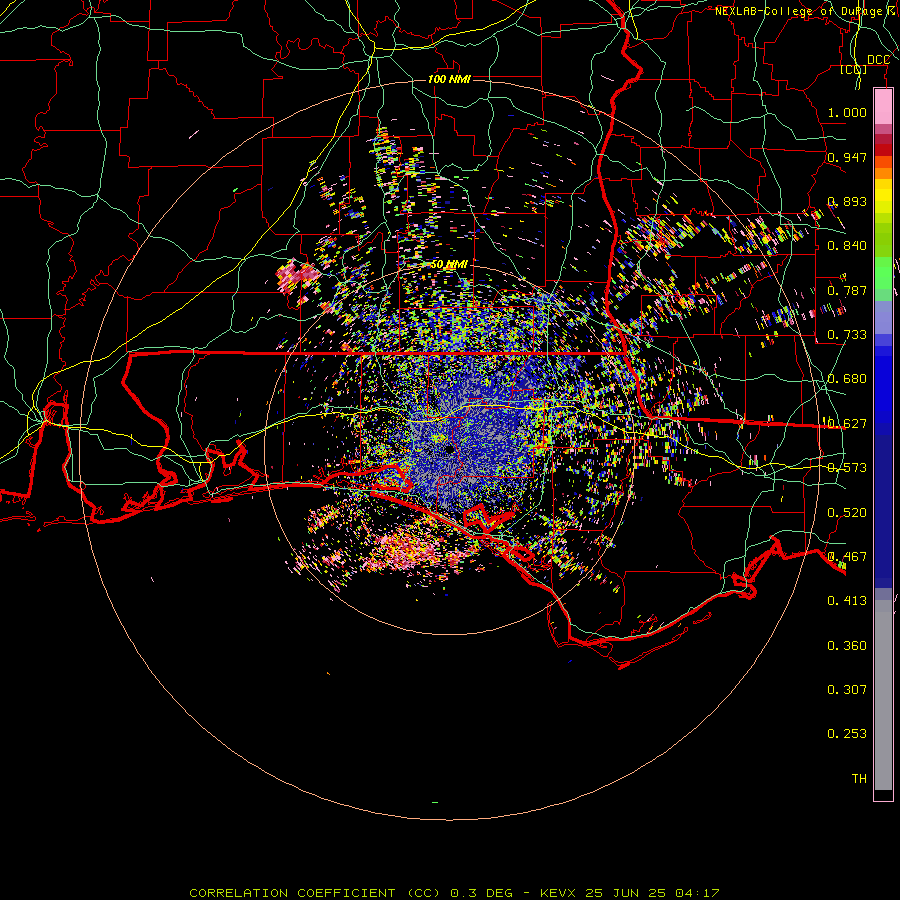Pick the orange swatch on color bar
This screenshot has height=900, width=900.
[883, 173]
